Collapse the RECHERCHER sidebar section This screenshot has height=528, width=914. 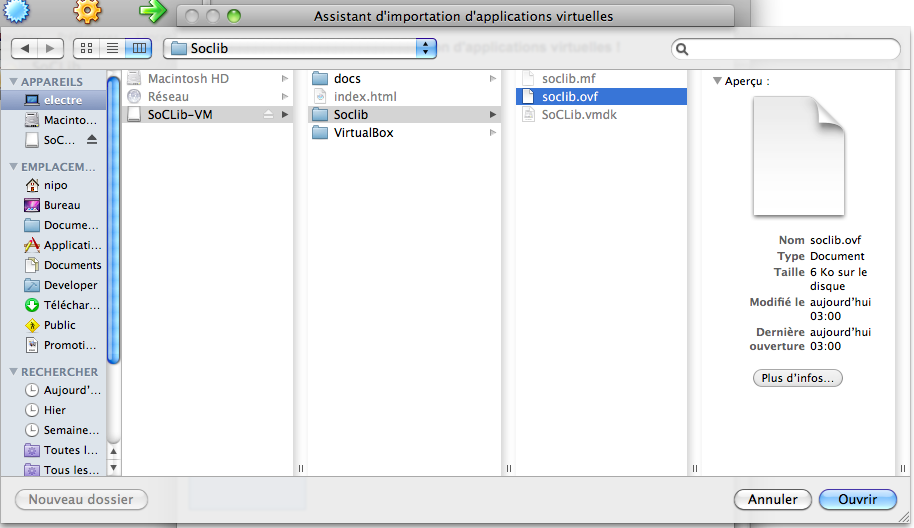(13, 371)
